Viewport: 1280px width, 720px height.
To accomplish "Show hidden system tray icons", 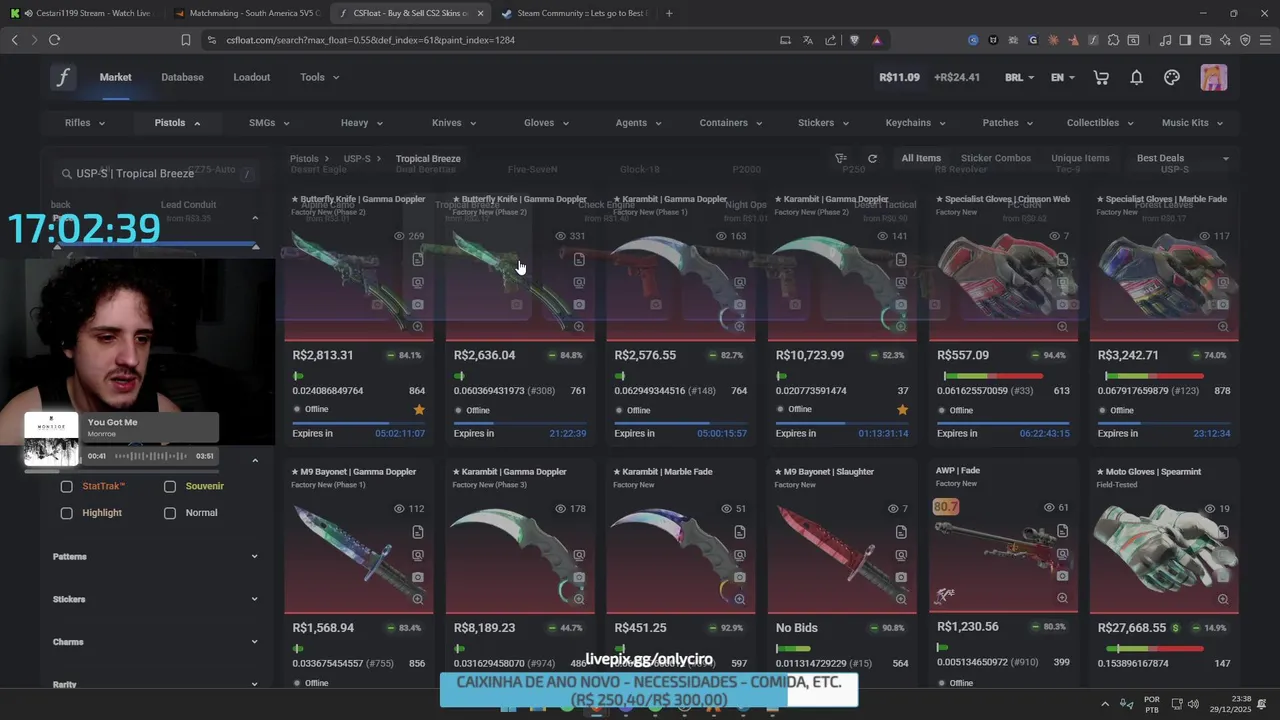I will click(x=1105, y=703).
